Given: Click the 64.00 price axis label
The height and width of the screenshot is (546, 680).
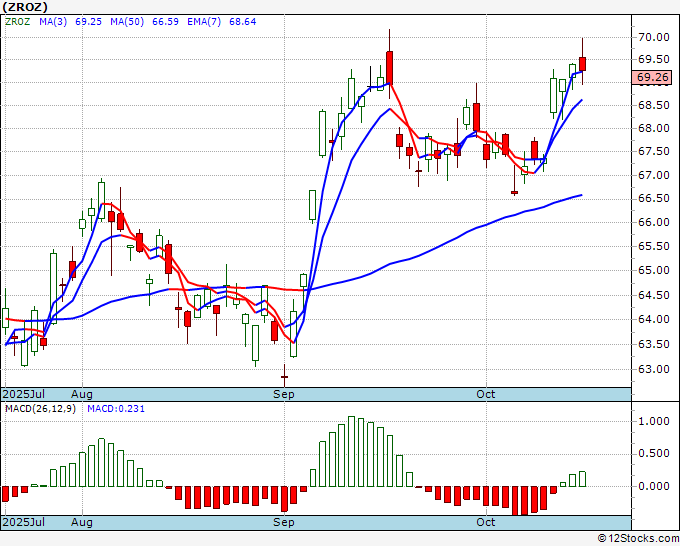Looking at the screenshot, I should click(654, 319).
